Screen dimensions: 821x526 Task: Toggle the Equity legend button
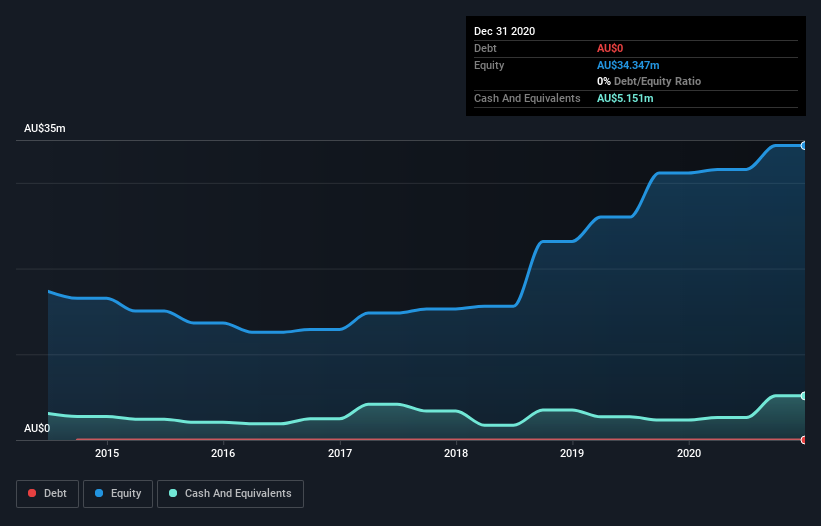118,494
